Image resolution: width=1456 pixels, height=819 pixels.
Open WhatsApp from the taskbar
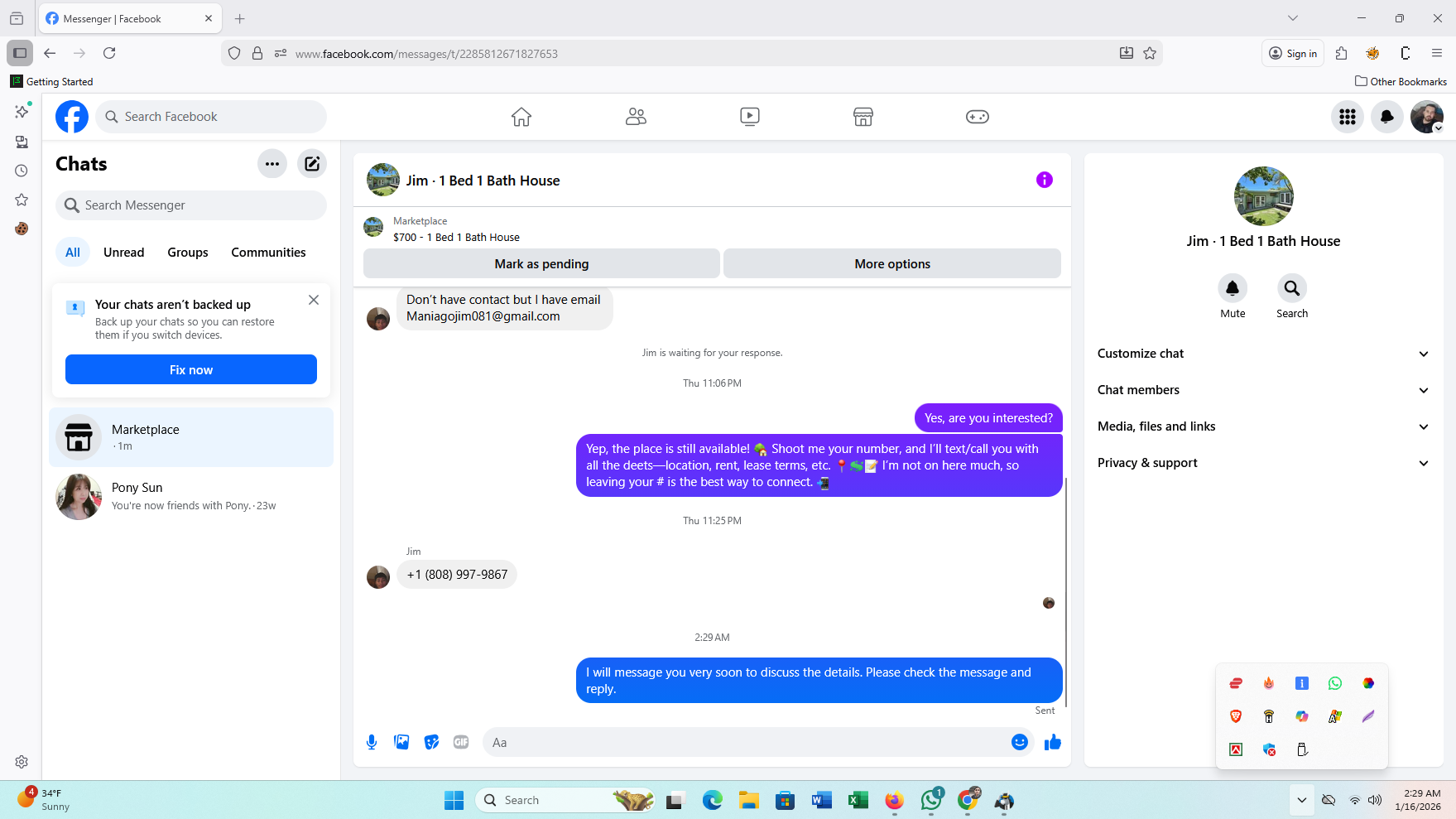931,800
